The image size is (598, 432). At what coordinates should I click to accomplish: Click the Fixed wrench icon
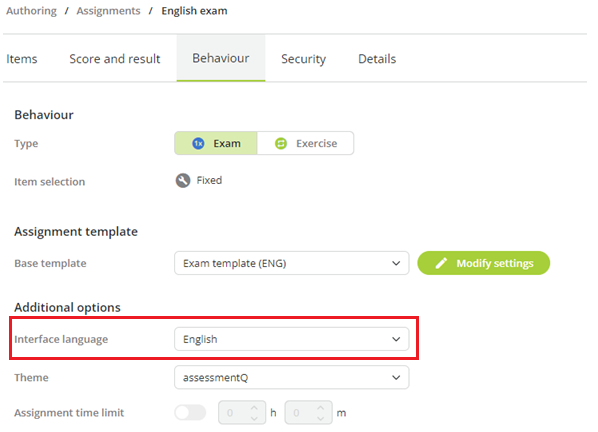pyautogui.click(x=183, y=180)
